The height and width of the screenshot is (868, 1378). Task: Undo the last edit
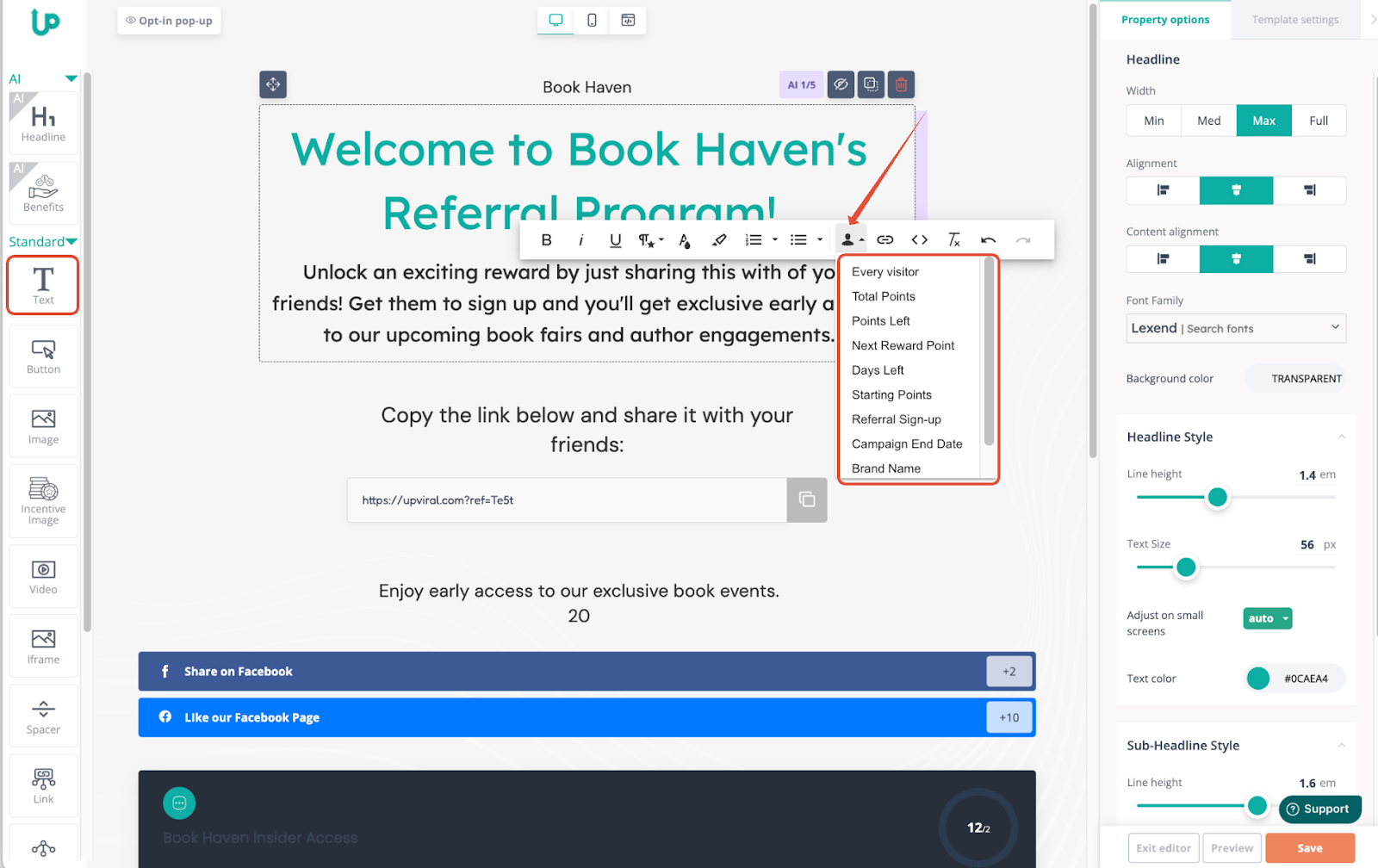tap(988, 240)
